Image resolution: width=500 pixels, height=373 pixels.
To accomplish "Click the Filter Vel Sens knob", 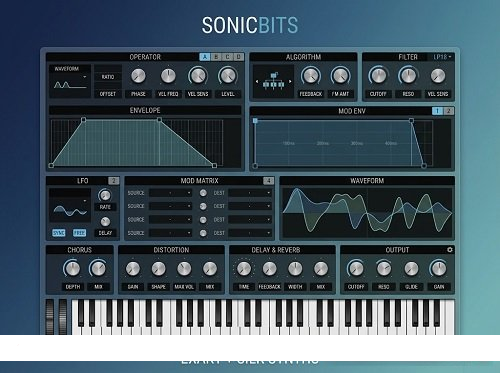I will click(438, 76).
